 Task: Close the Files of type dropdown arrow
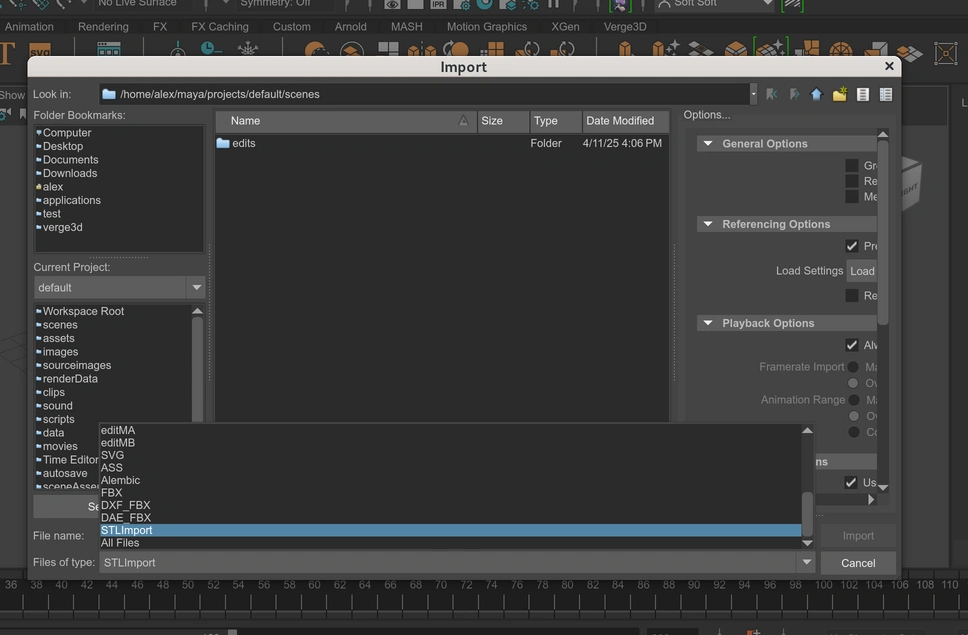tap(806, 562)
